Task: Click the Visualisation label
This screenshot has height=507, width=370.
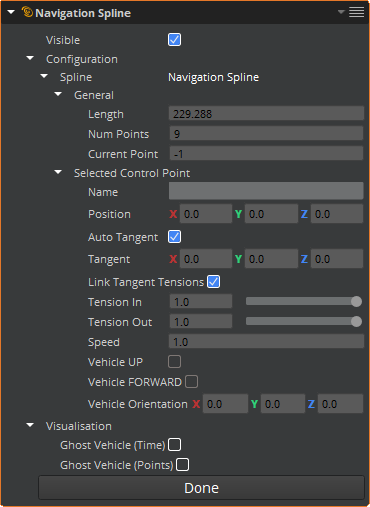Action: (x=79, y=426)
